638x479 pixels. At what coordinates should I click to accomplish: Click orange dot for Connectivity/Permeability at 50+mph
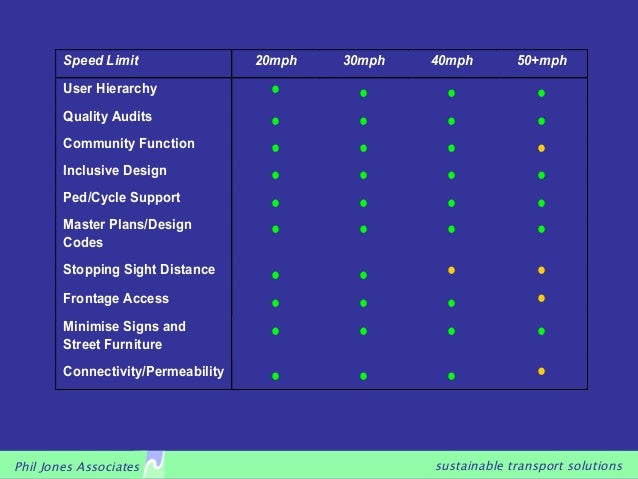(542, 371)
